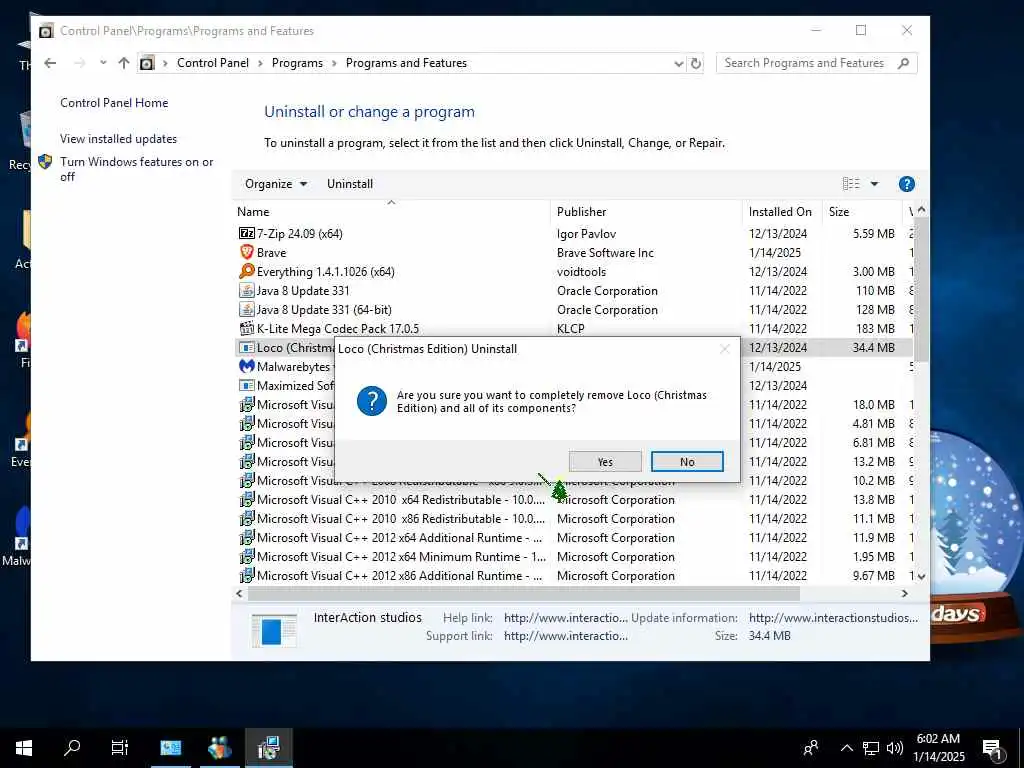1024x768 pixels.
Task: Sort by Installed On column header
Action: point(782,212)
